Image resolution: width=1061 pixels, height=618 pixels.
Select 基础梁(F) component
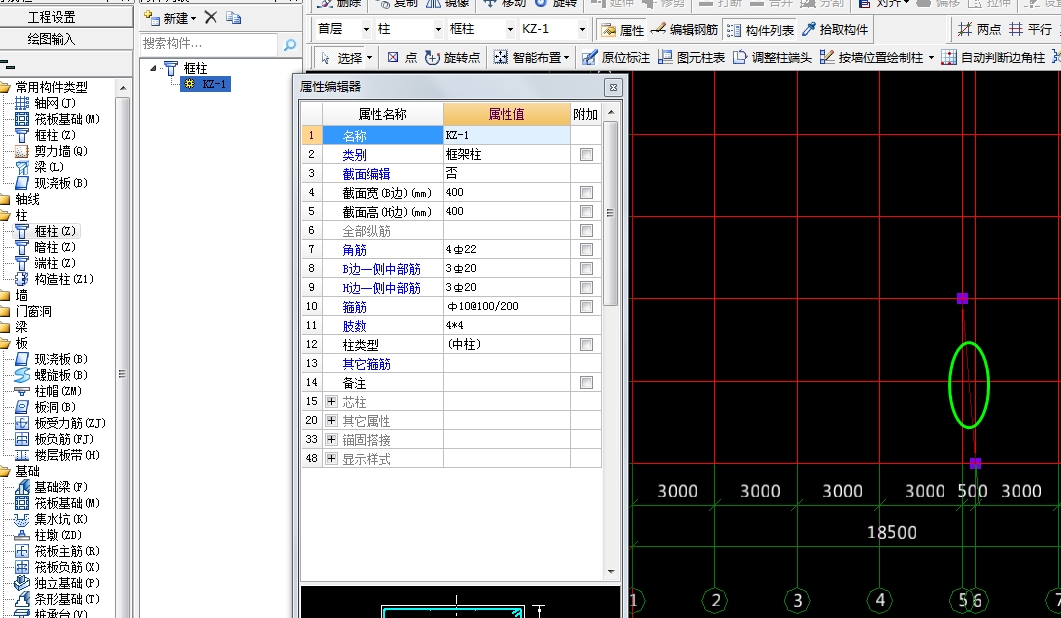point(52,487)
